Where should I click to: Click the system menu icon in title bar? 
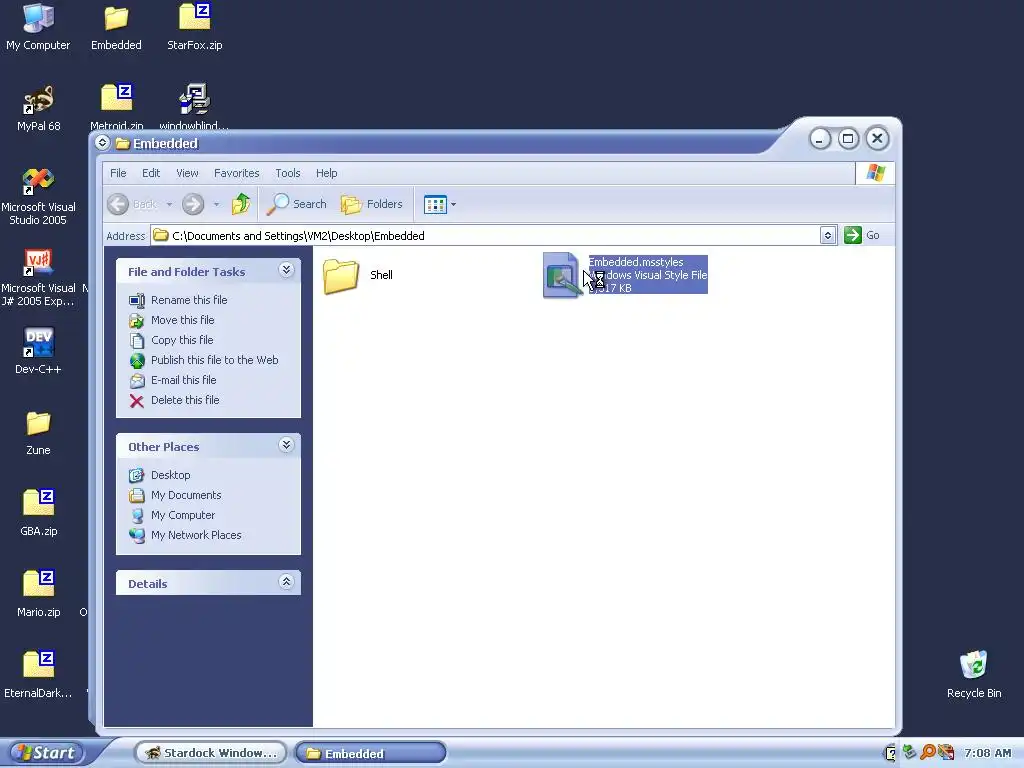pos(103,142)
